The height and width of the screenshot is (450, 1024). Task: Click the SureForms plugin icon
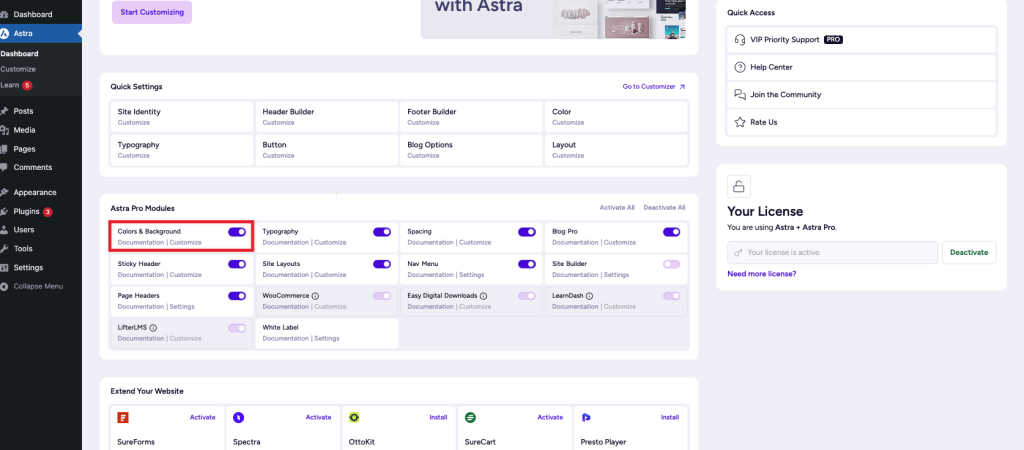(x=123, y=417)
